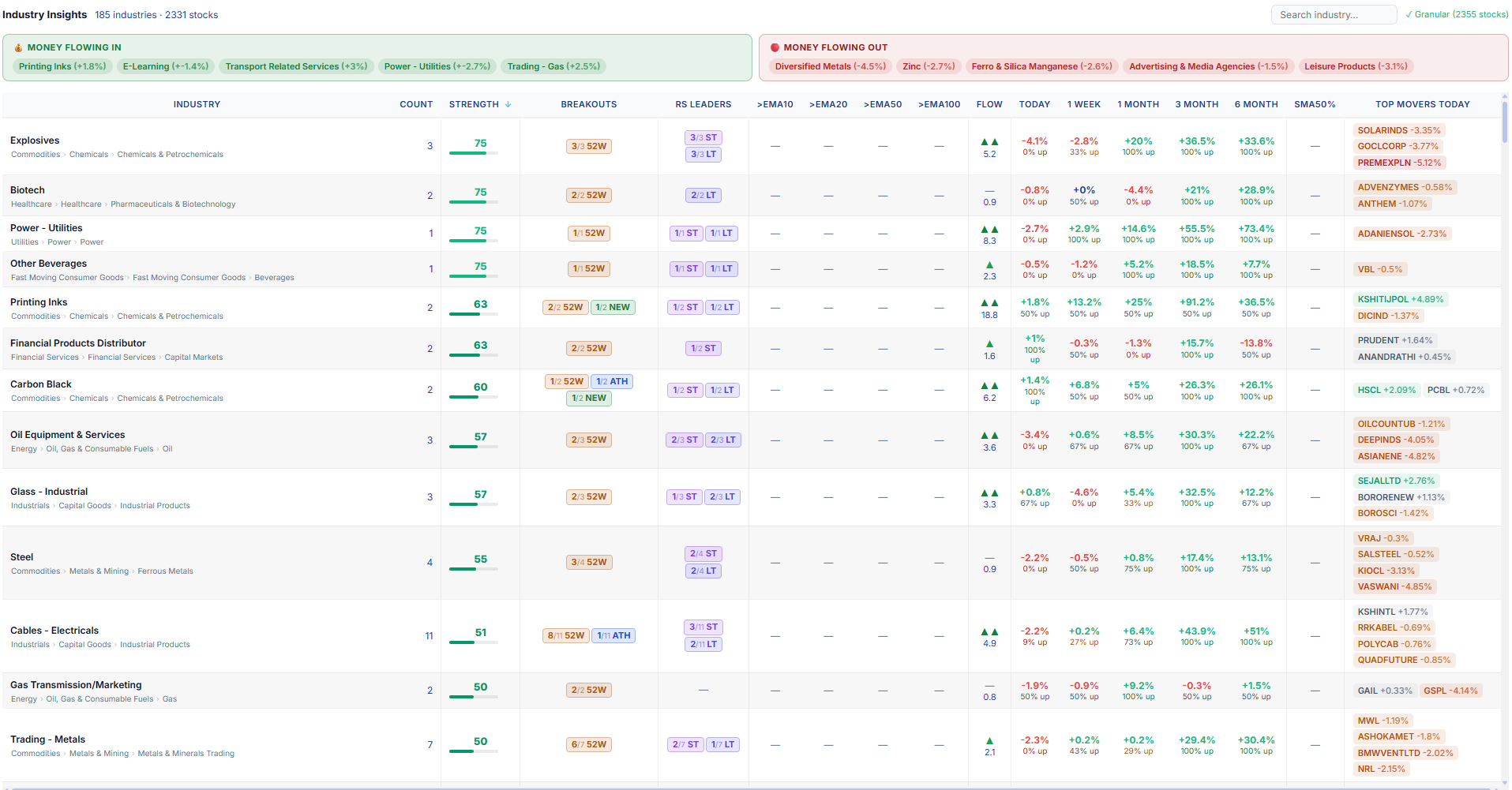This screenshot has width=1512, height=790.
Task: Sort by STRENGTH column header
Action: point(480,104)
